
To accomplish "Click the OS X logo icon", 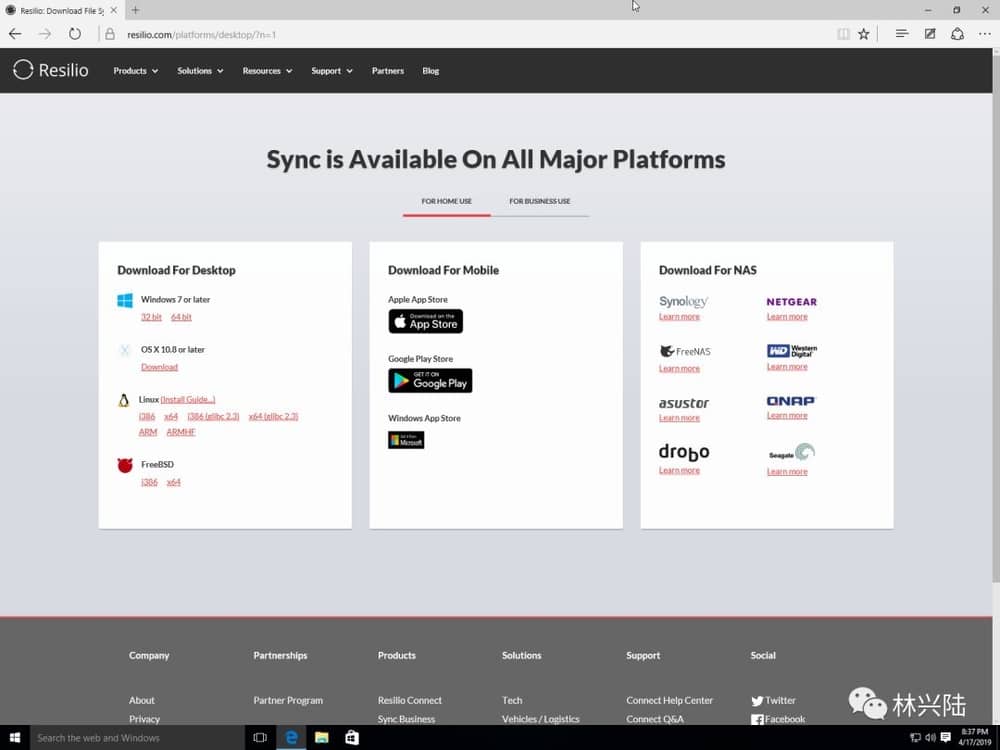I will point(125,350).
